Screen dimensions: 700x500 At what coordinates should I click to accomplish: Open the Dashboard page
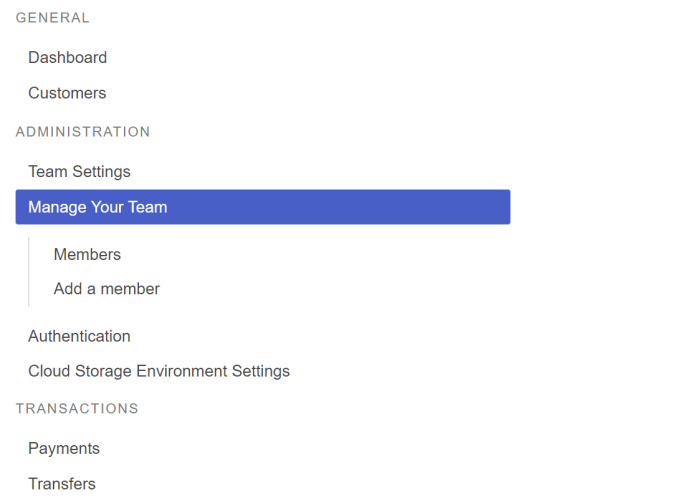click(67, 58)
